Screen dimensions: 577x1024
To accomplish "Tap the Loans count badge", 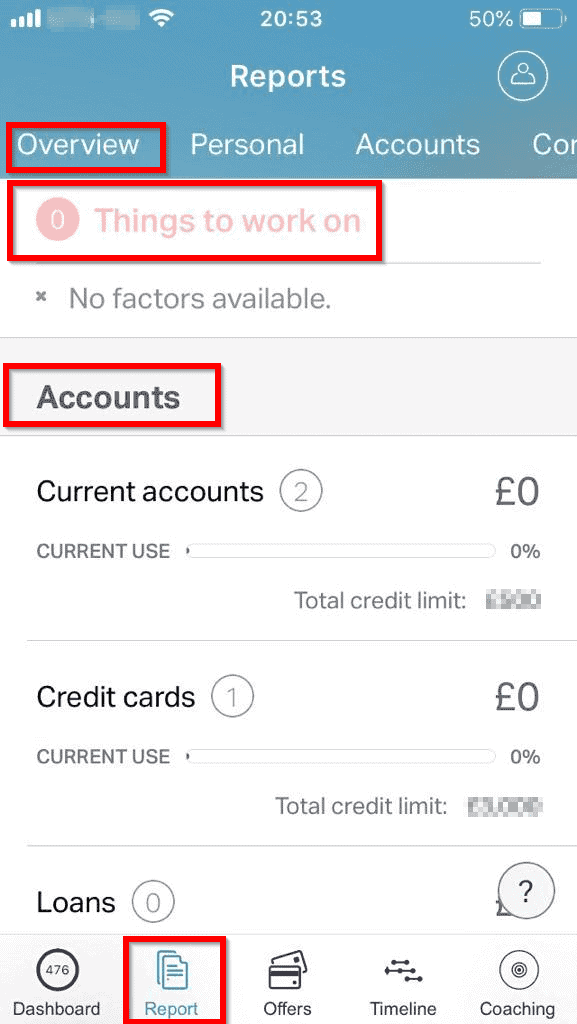I will click(153, 903).
